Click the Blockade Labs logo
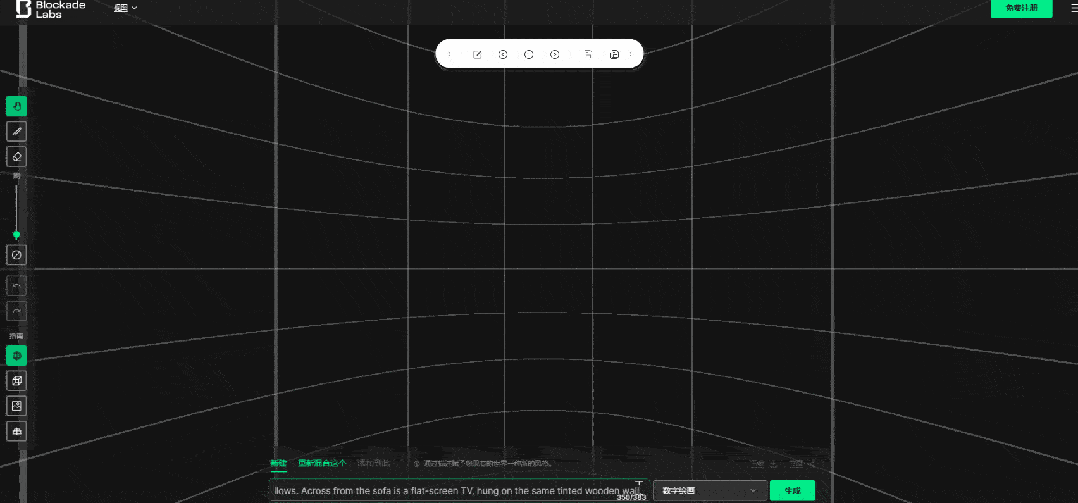The image size is (1078, 503). 50,8
